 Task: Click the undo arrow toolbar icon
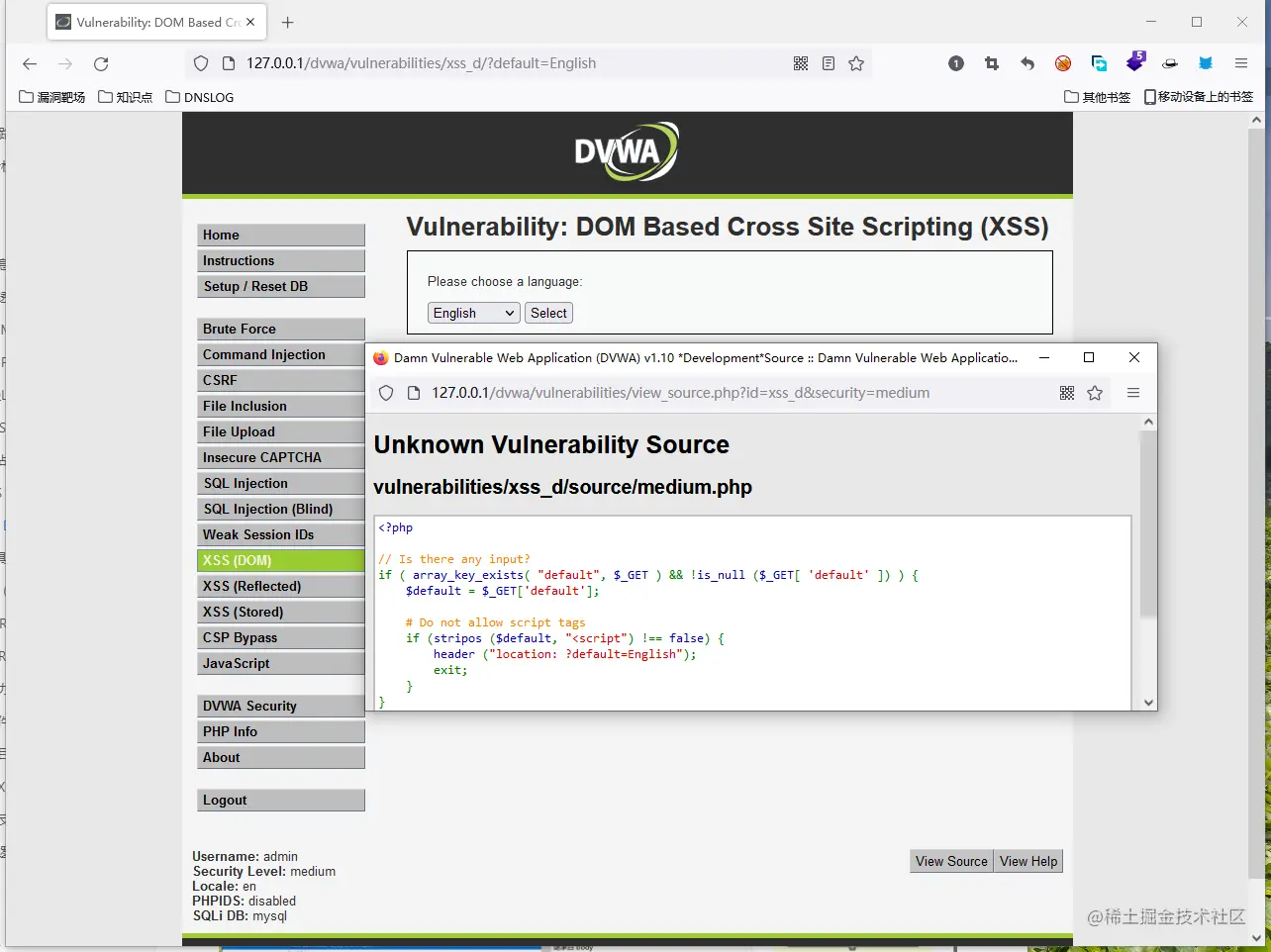coord(1027,63)
